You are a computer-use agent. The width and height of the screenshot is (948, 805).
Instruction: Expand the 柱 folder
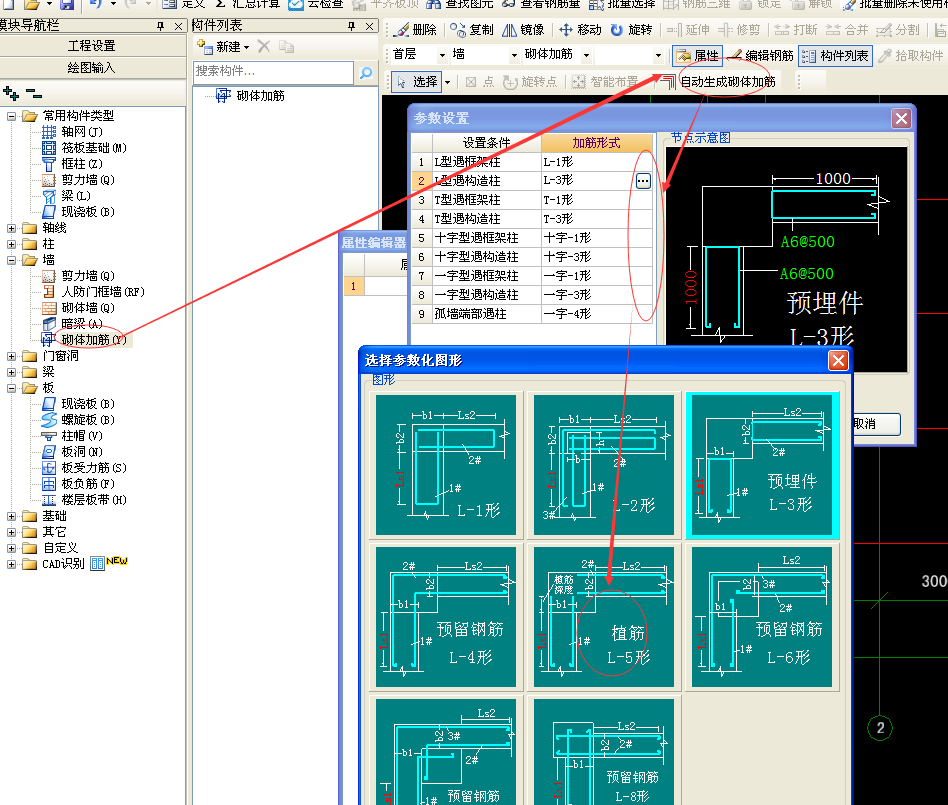11,244
